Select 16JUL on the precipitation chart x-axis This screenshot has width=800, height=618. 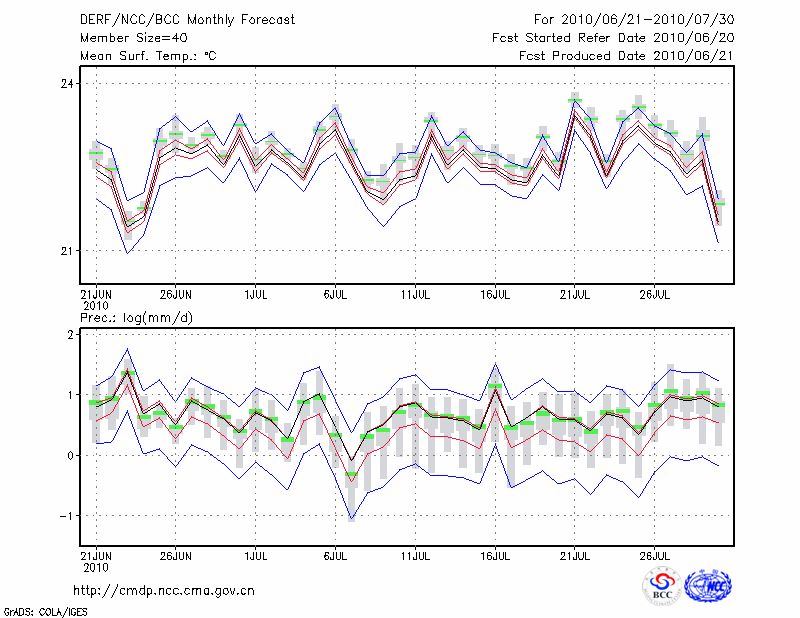click(495, 555)
